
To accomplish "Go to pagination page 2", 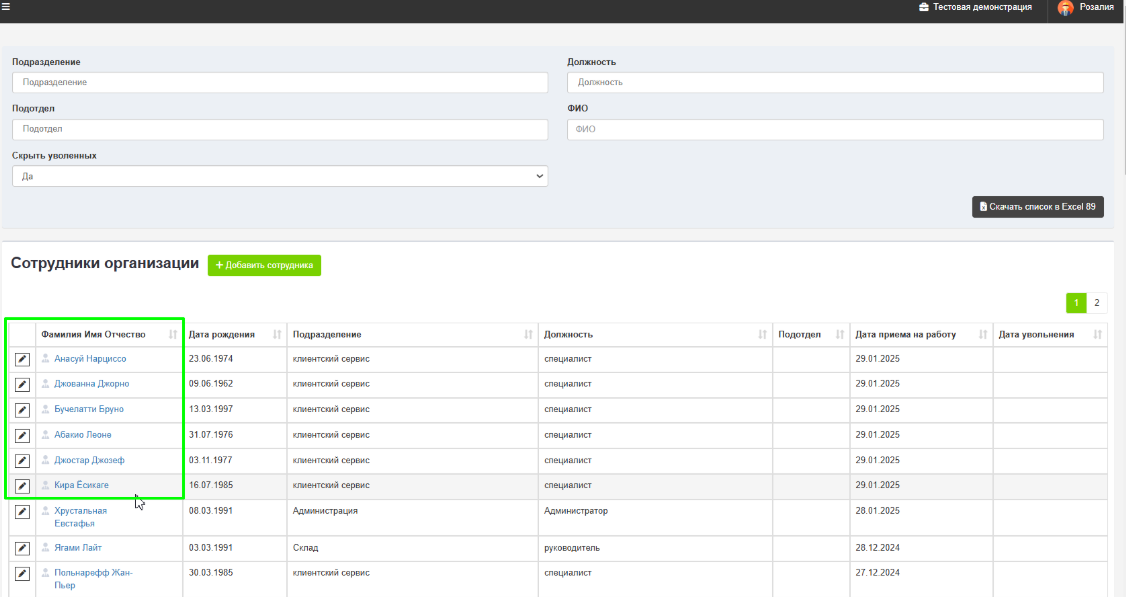I will 1097,303.
